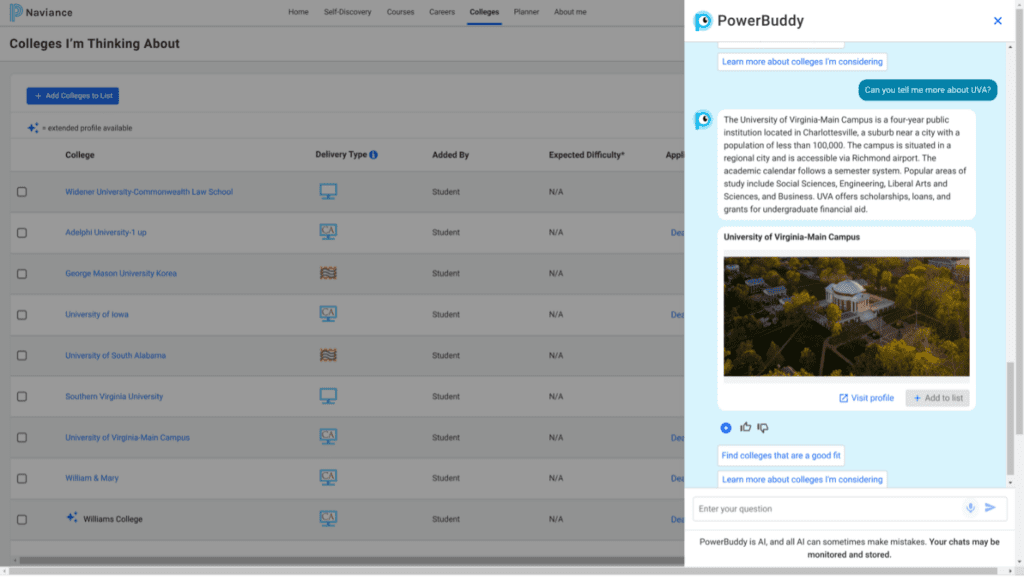Open University of Iowa link

97,315
